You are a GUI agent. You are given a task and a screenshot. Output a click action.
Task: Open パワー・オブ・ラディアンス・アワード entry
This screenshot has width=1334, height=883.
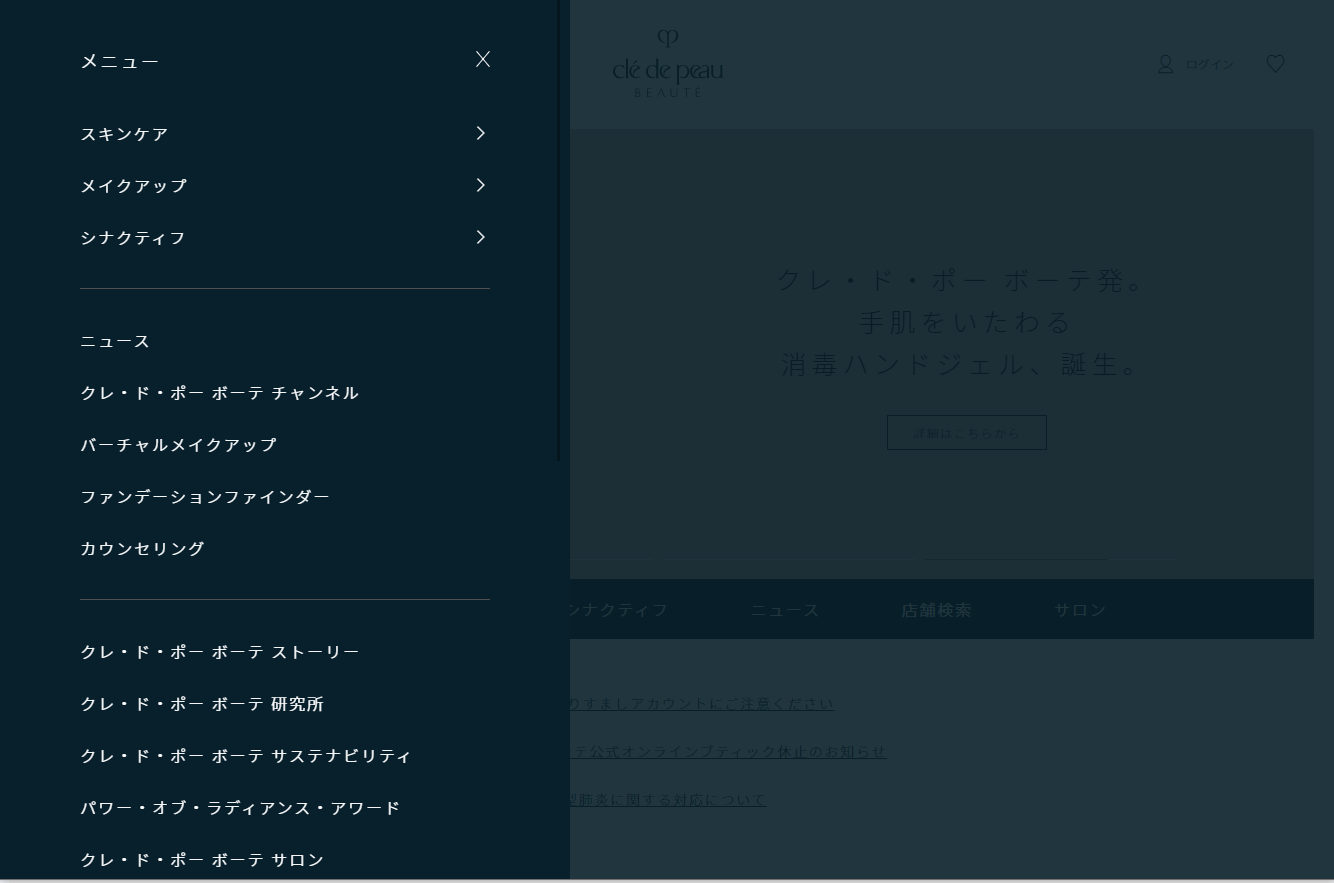tap(240, 808)
